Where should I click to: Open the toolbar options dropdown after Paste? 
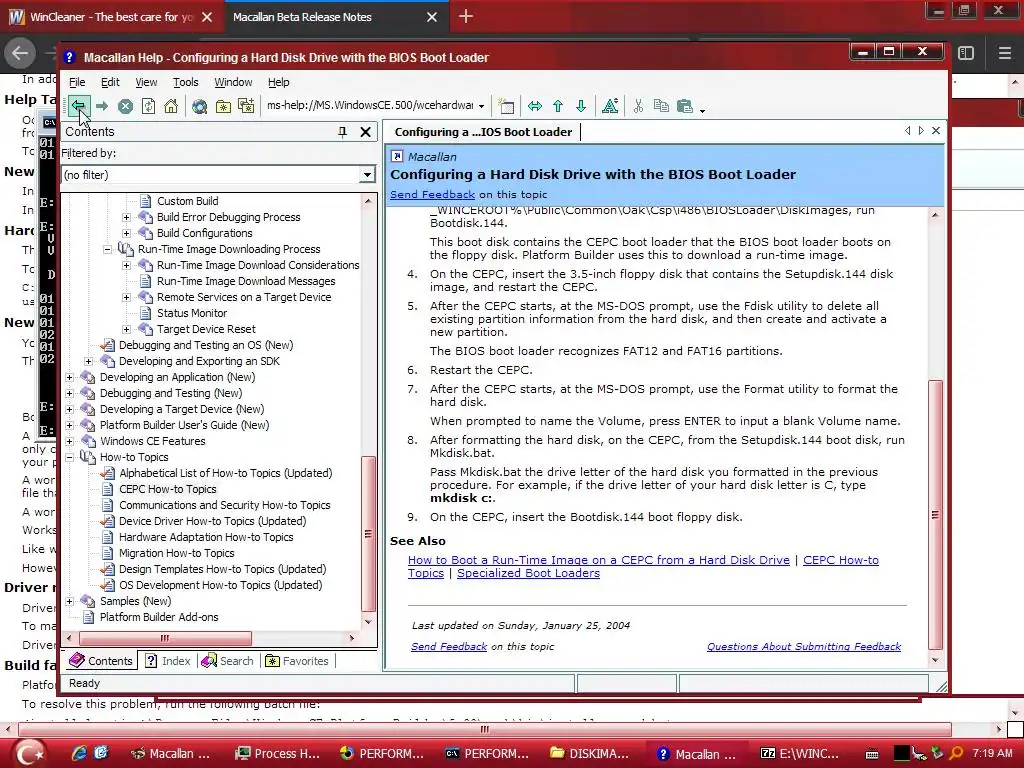coord(703,110)
